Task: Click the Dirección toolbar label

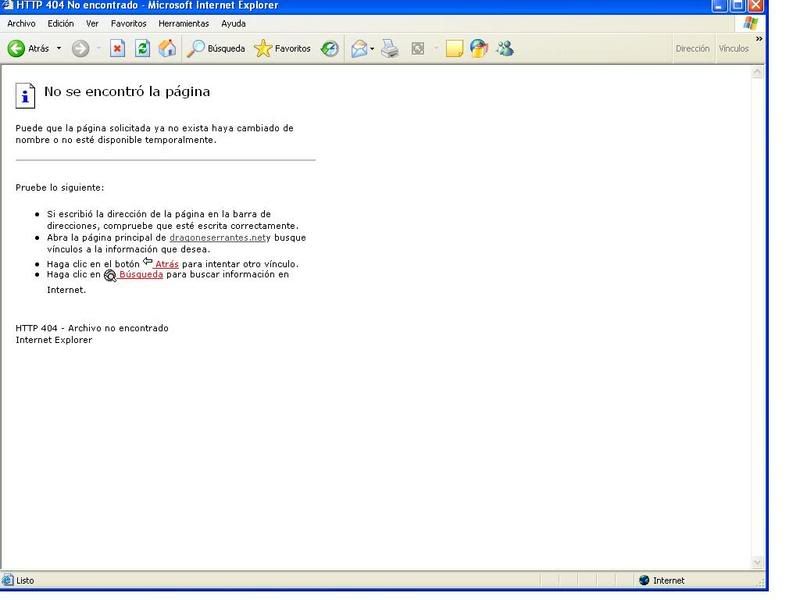Action: (692, 48)
